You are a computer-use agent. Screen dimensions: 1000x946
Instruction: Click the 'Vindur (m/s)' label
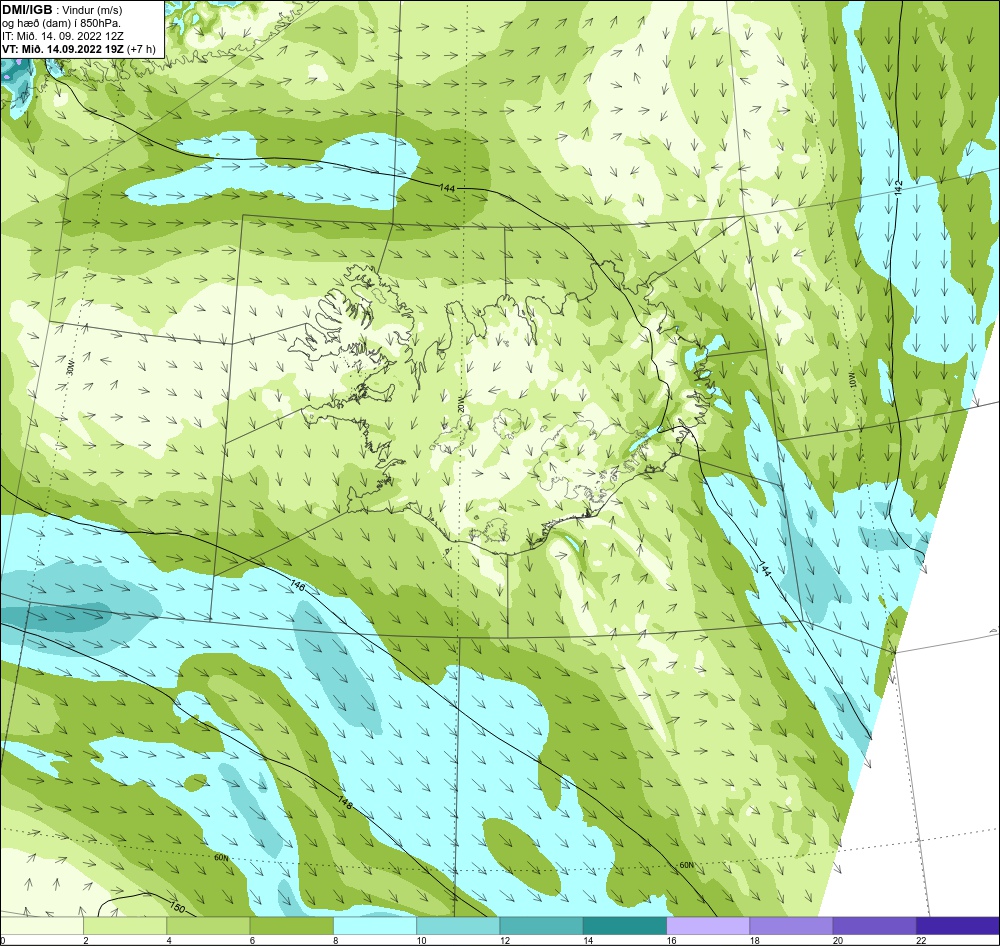tap(92, 10)
